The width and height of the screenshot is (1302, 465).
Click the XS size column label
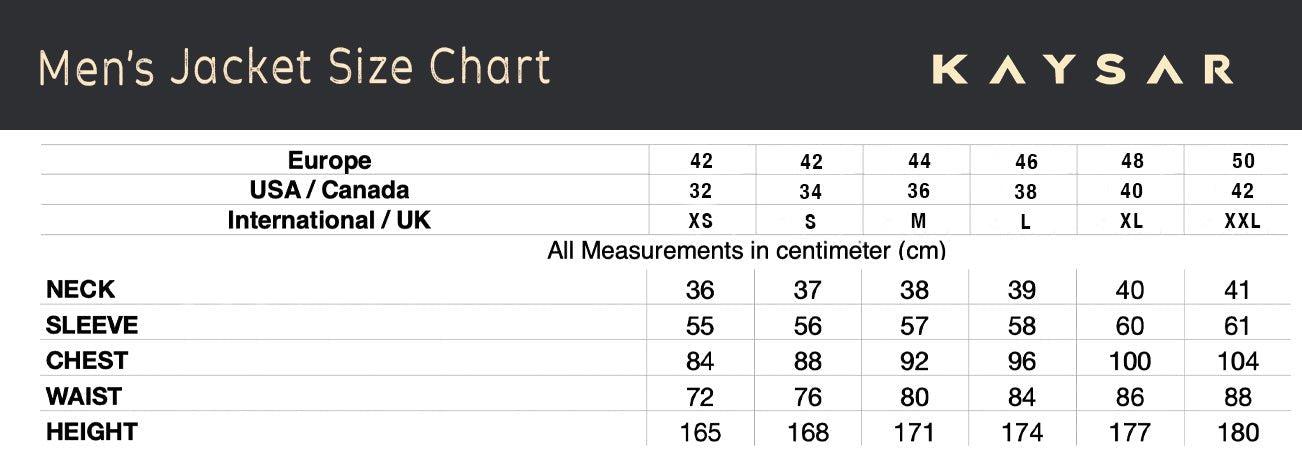(701, 222)
